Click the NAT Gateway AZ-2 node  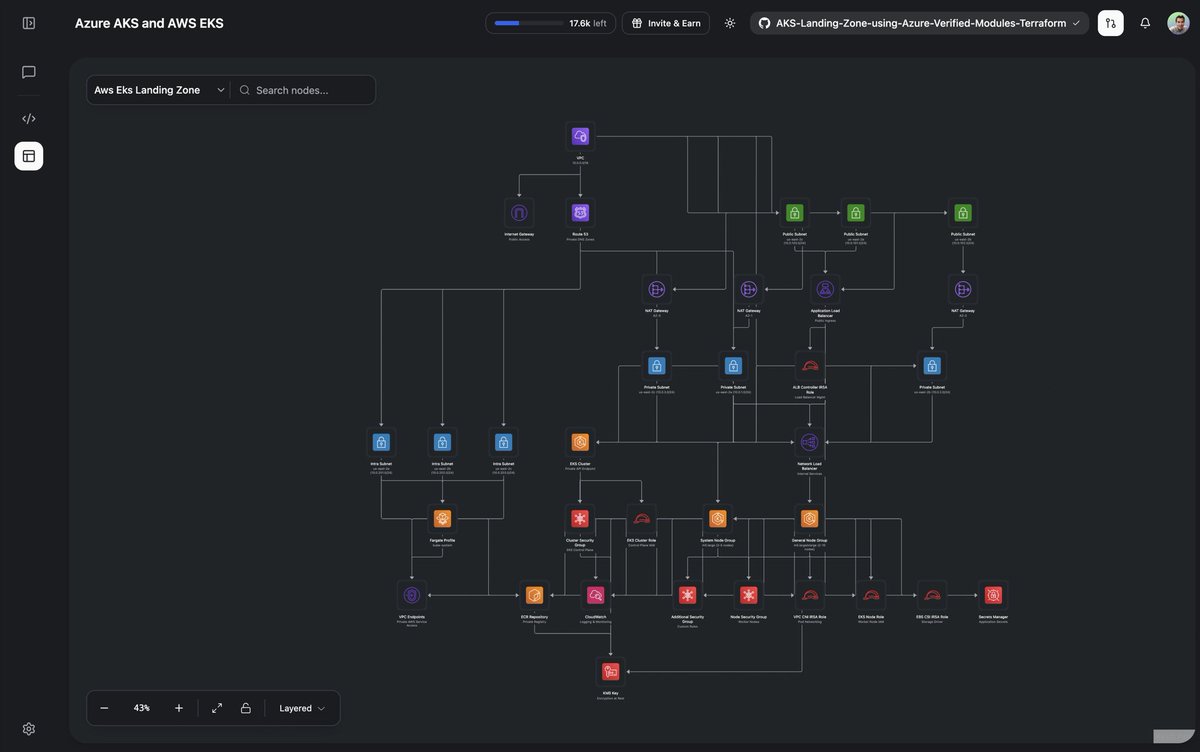click(963, 290)
